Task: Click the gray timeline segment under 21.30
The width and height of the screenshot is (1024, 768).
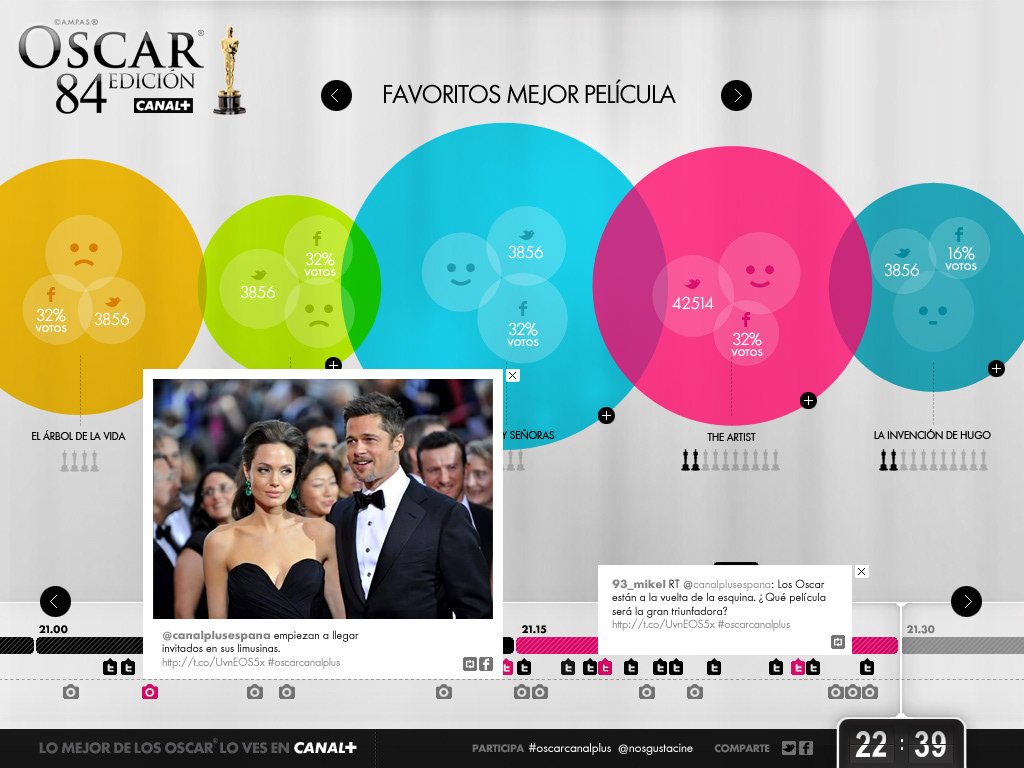Action: 963,645
